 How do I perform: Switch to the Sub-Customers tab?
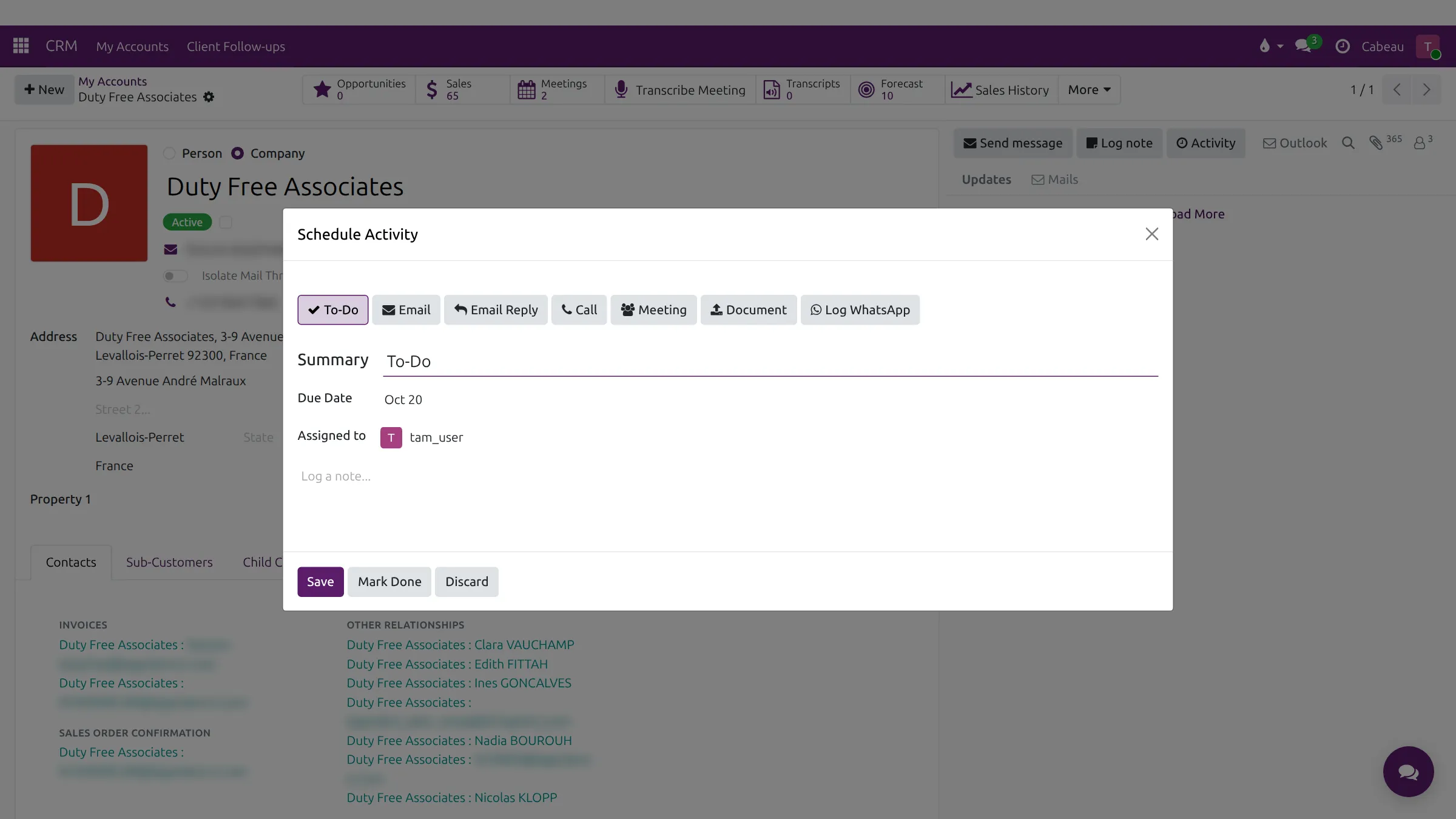click(x=169, y=562)
